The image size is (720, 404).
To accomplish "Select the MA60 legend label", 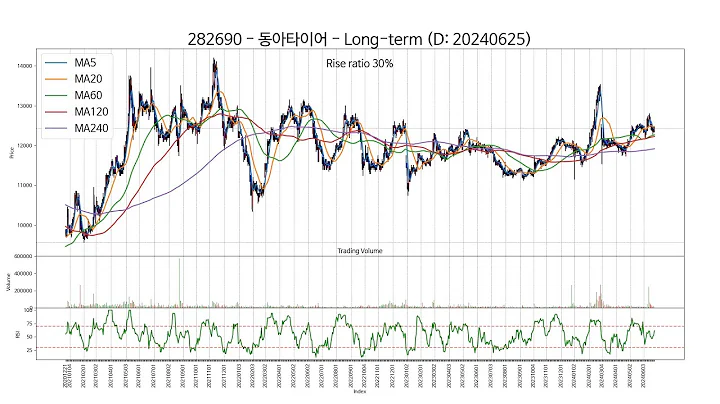I will 88,95.
